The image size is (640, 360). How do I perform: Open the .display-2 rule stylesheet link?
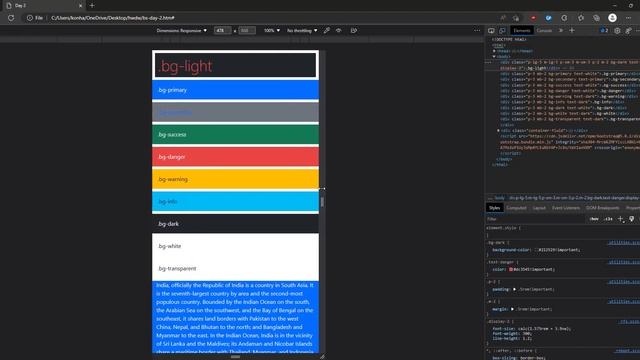coord(629,322)
